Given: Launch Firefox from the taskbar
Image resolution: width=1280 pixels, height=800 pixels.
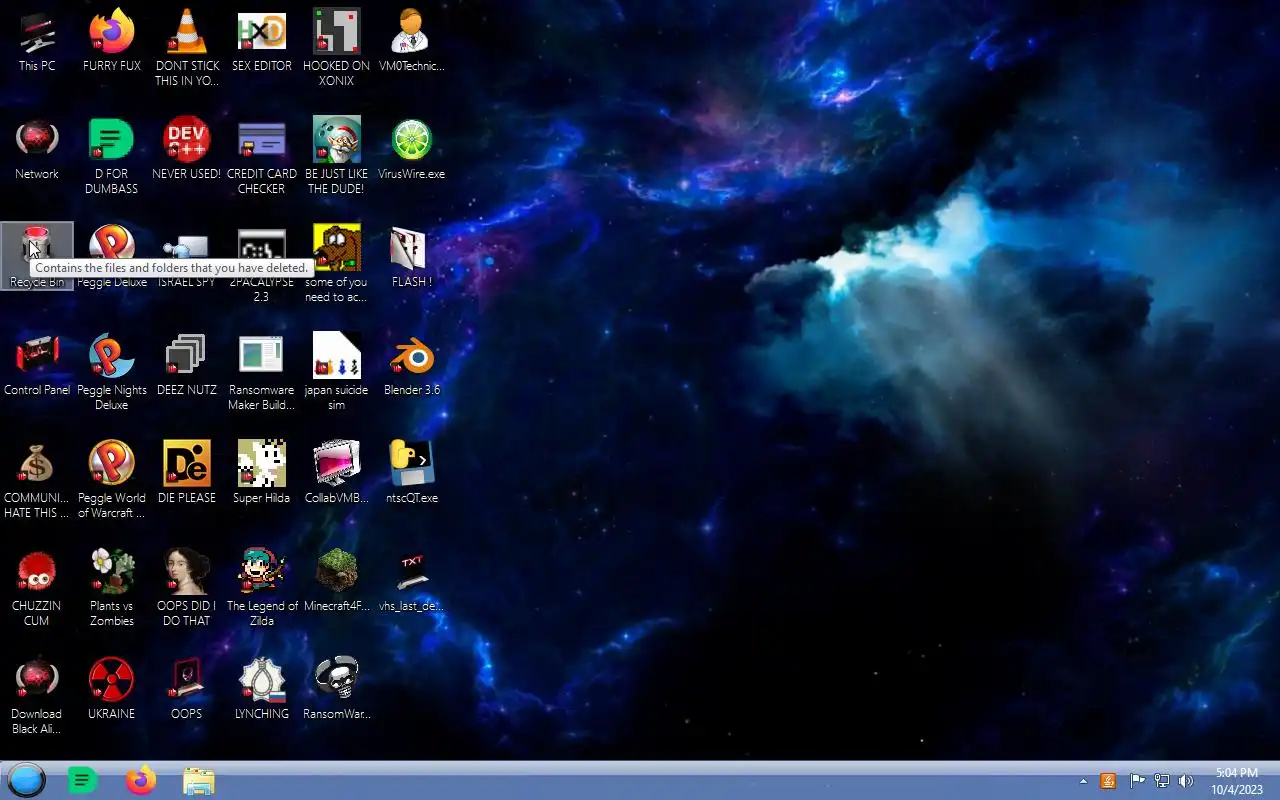Looking at the screenshot, I should tap(141, 780).
